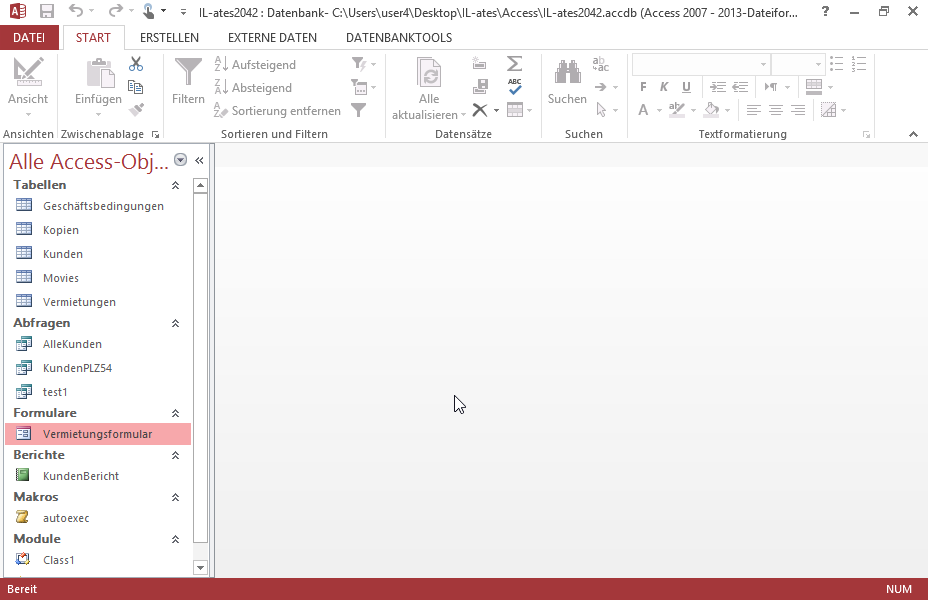The width and height of the screenshot is (928, 600).
Task: Open the delete record dropdown arrow
Action: click(496, 111)
